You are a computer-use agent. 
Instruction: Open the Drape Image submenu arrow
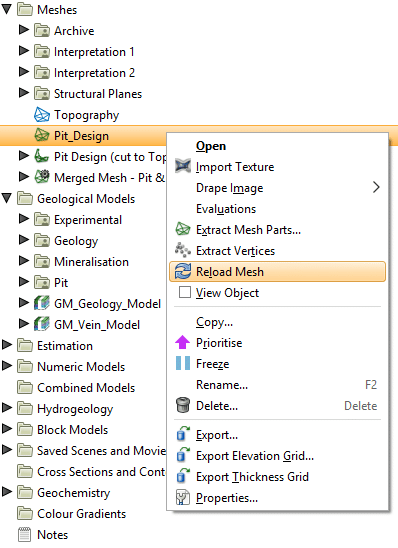point(376,188)
